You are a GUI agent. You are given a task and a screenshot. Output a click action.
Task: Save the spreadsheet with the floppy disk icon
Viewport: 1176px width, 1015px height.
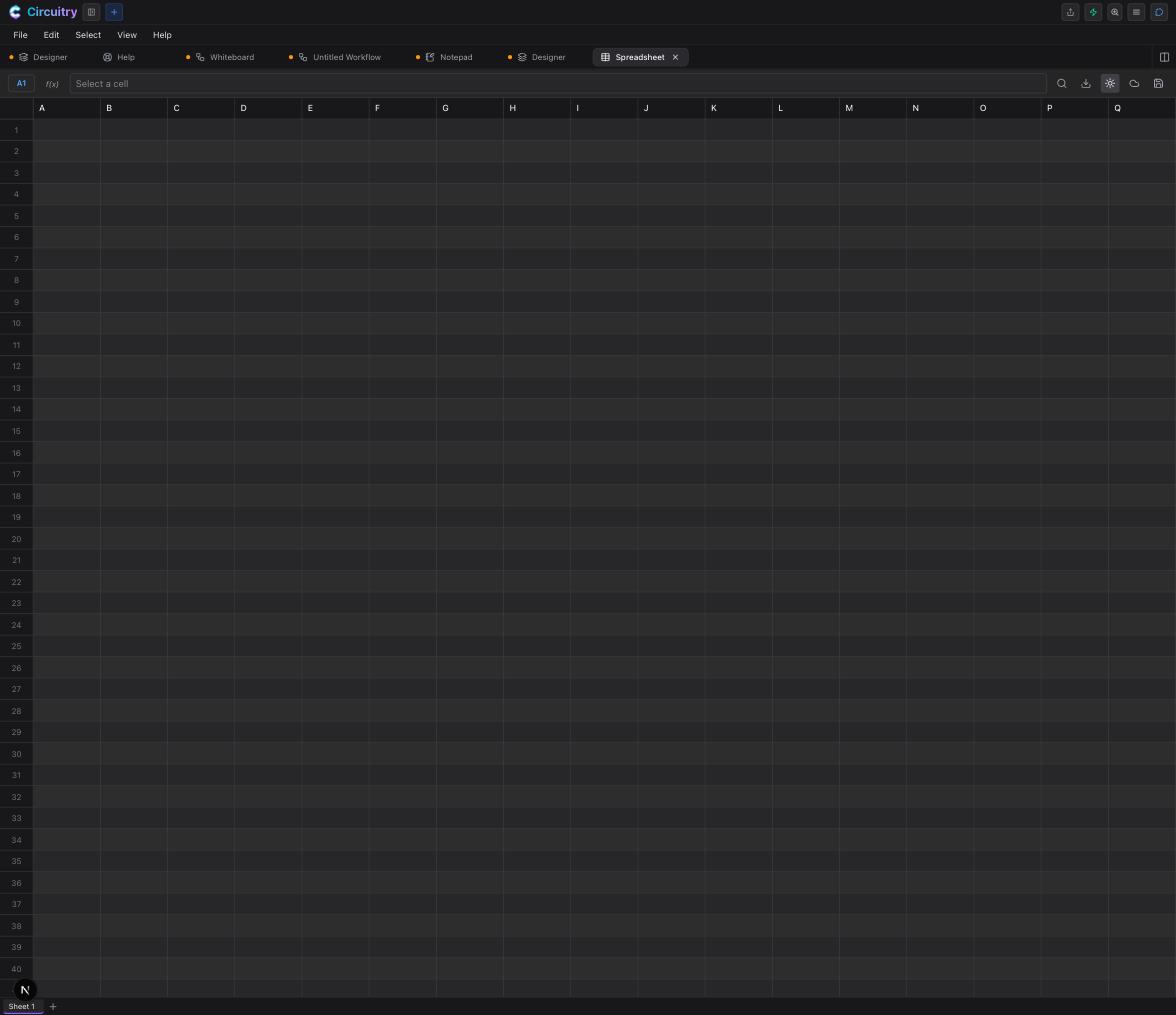1158,83
